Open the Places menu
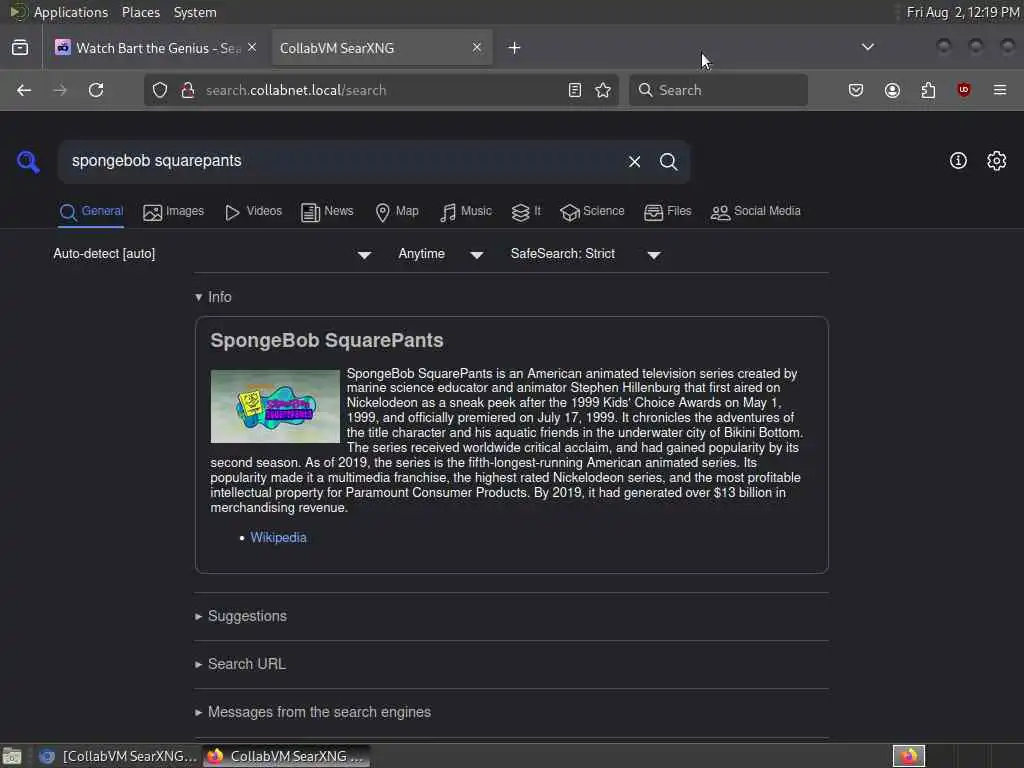The image size is (1024, 768). click(140, 12)
